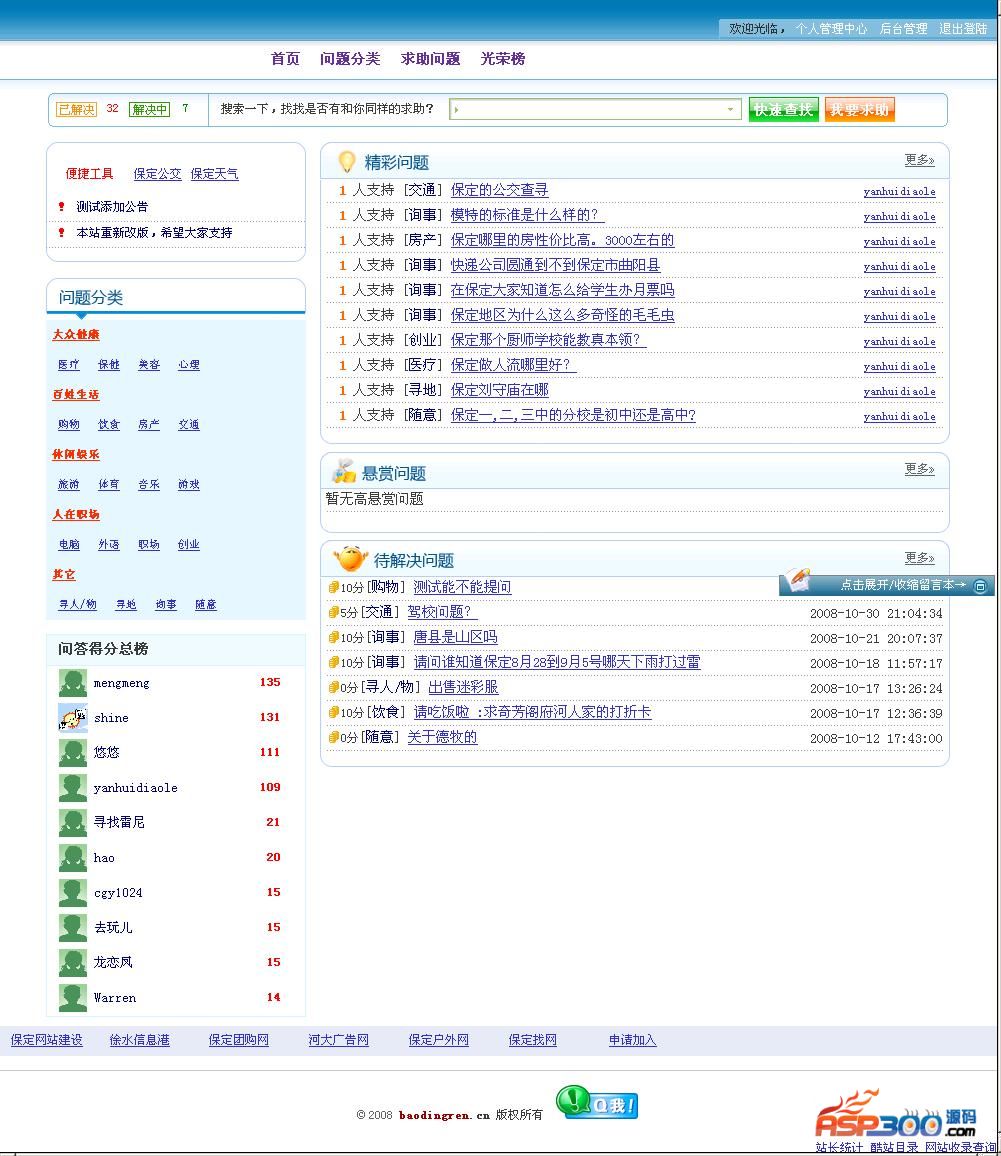Screen dimensions: 1001x1156
Task: Open the 问题分类 navigation menu item
Action: pos(350,59)
